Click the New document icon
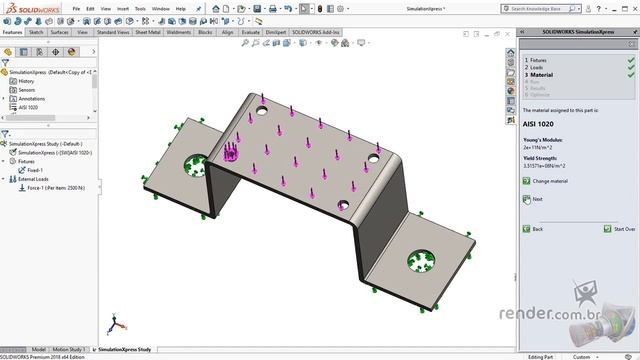This screenshot has height=360, width=640. tap(226, 9)
